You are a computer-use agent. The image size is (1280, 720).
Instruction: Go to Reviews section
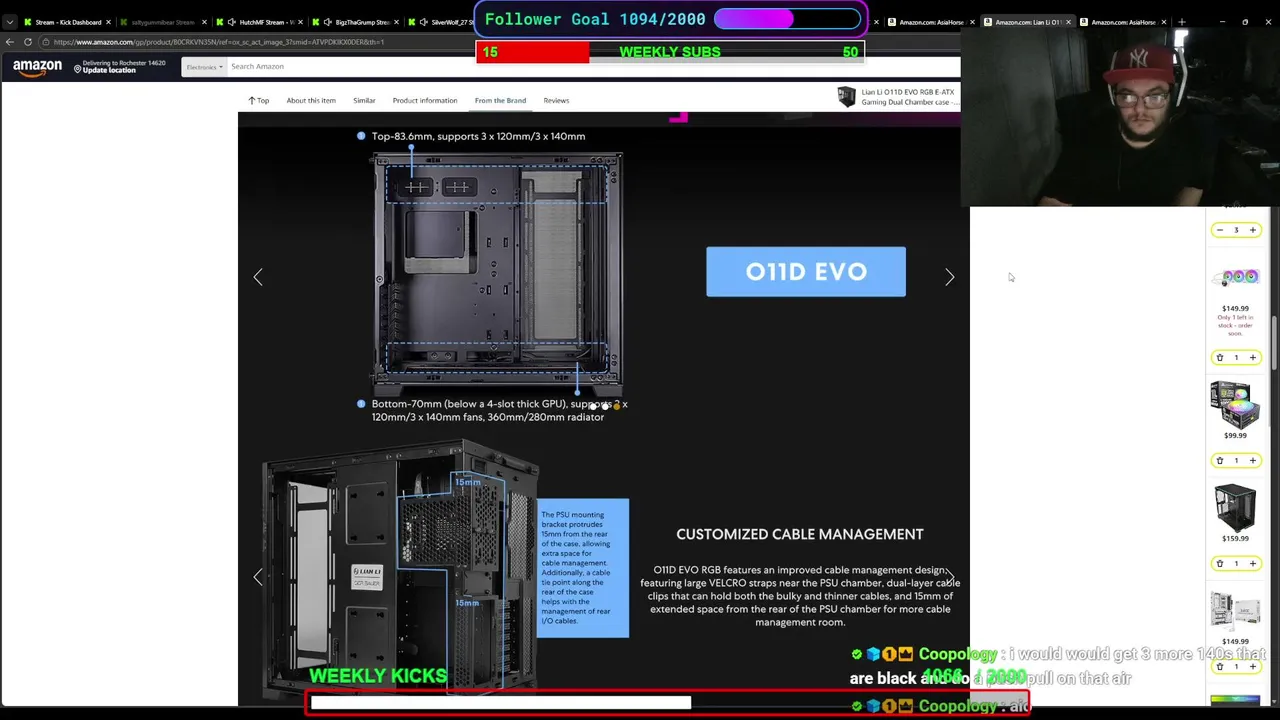[556, 100]
